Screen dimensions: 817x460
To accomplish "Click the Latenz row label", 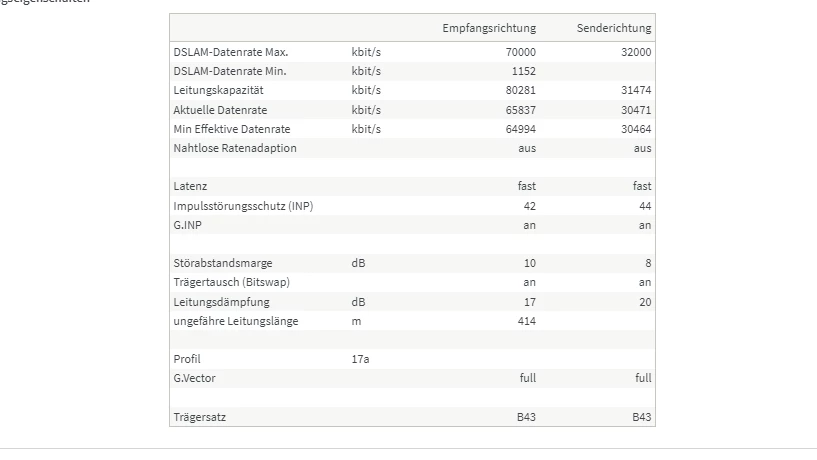I will coord(190,186).
